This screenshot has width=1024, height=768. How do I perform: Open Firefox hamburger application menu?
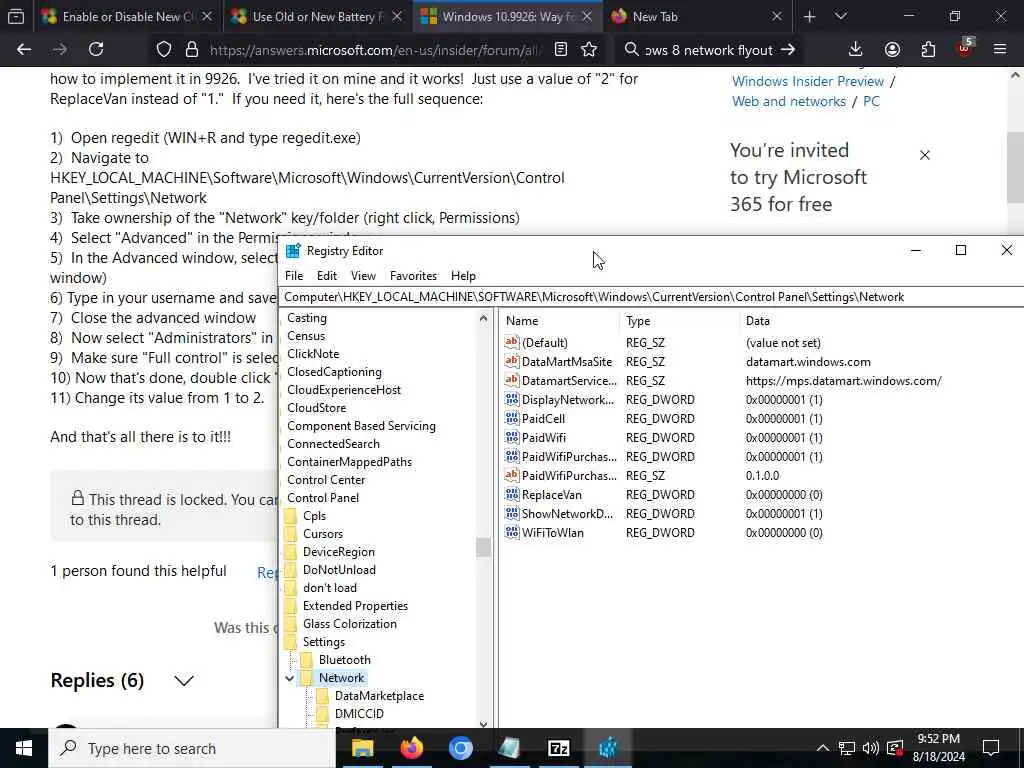(x=1000, y=50)
